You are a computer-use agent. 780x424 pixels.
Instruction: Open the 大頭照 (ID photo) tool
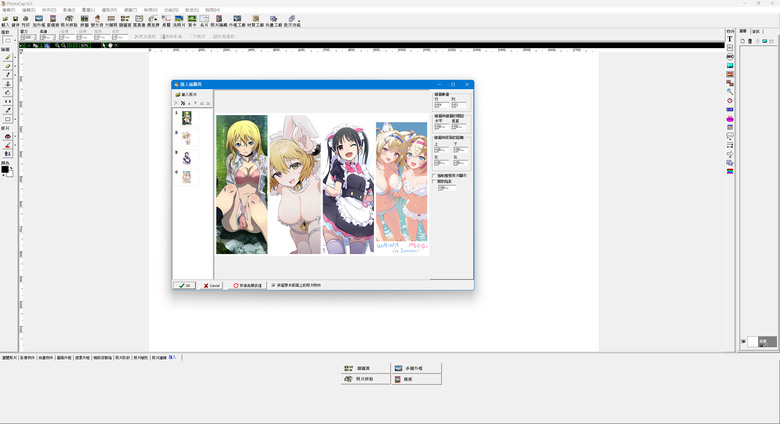tap(111, 21)
